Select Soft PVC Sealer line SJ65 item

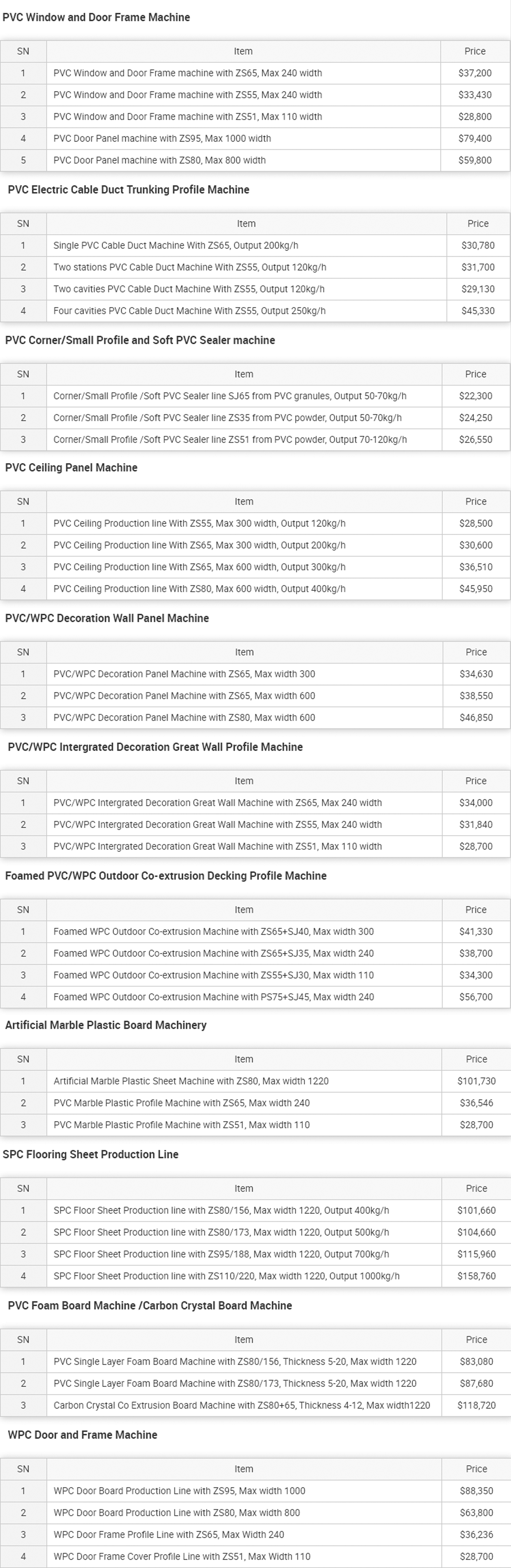click(x=229, y=396)
